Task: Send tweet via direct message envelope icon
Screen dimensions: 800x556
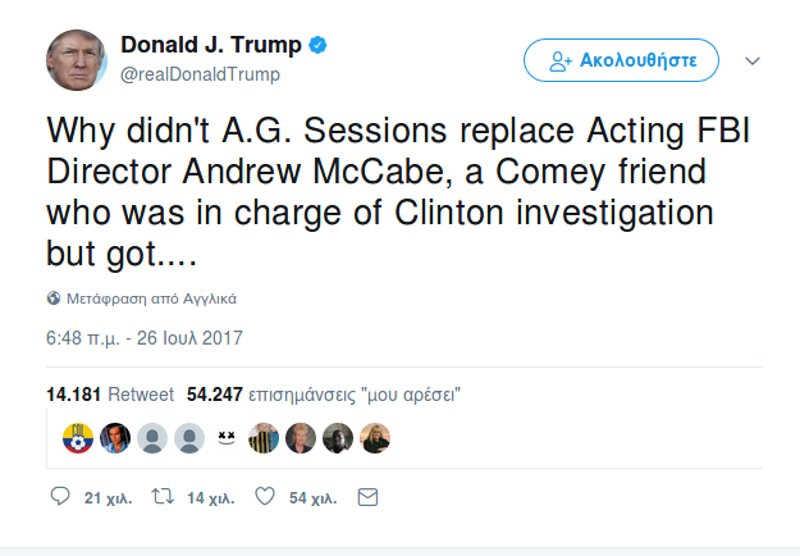Action: 368,496
